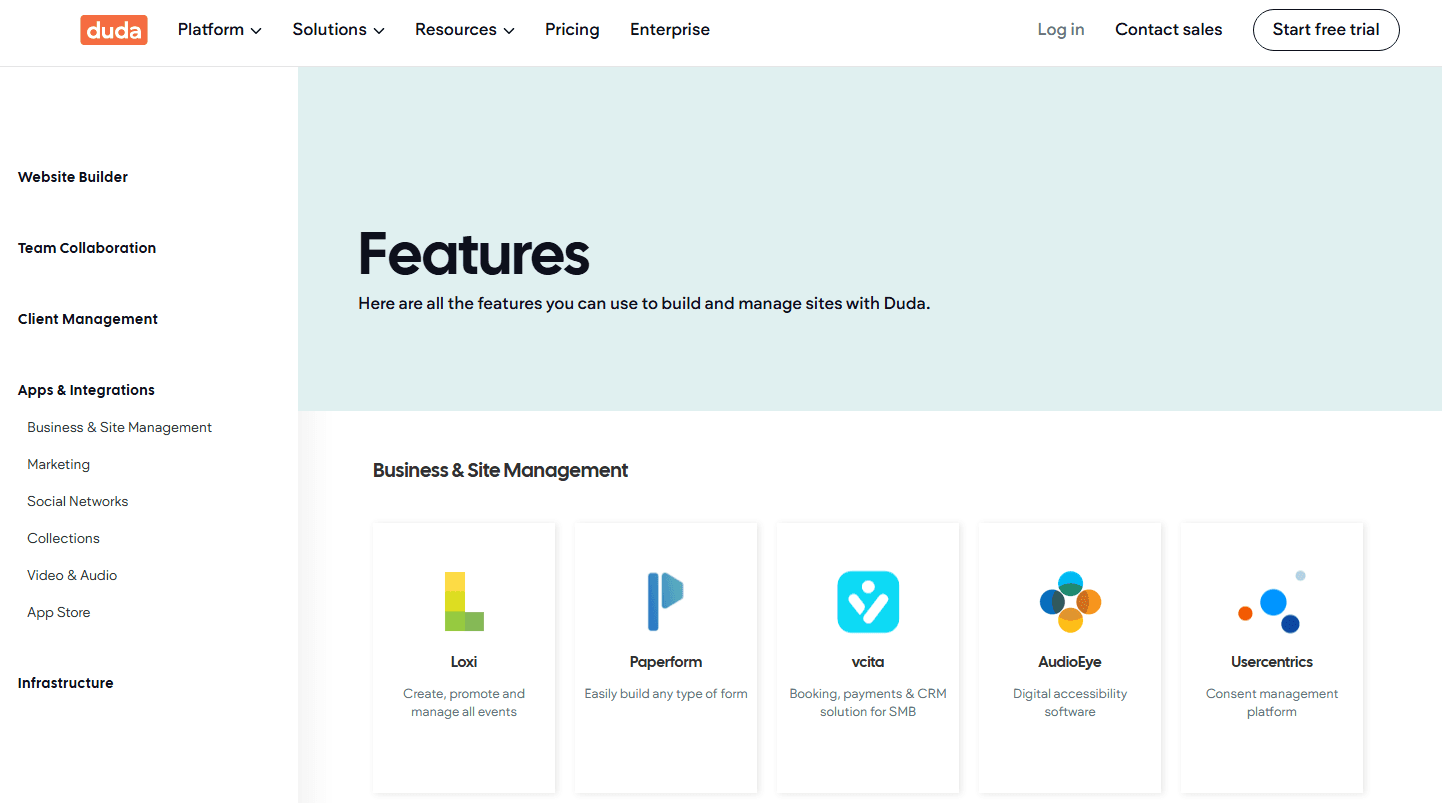This screenshot has width=1442, height=803.
Task: Click the vcita app icon
Action: (x=868, y=602)
